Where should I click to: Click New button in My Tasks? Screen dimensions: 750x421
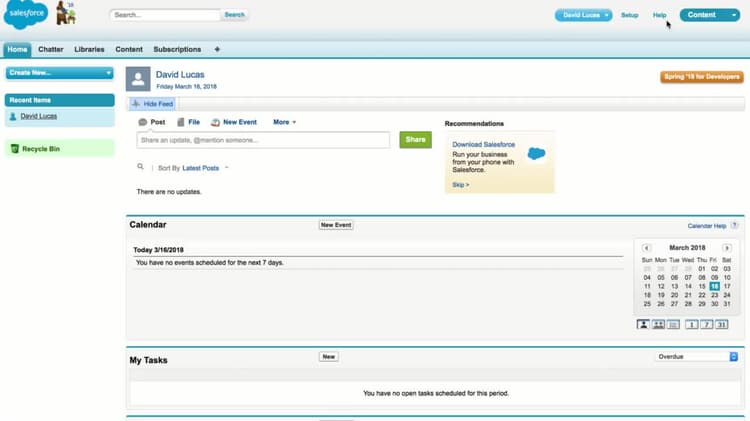pyautogui.click(x=329, y=356)
